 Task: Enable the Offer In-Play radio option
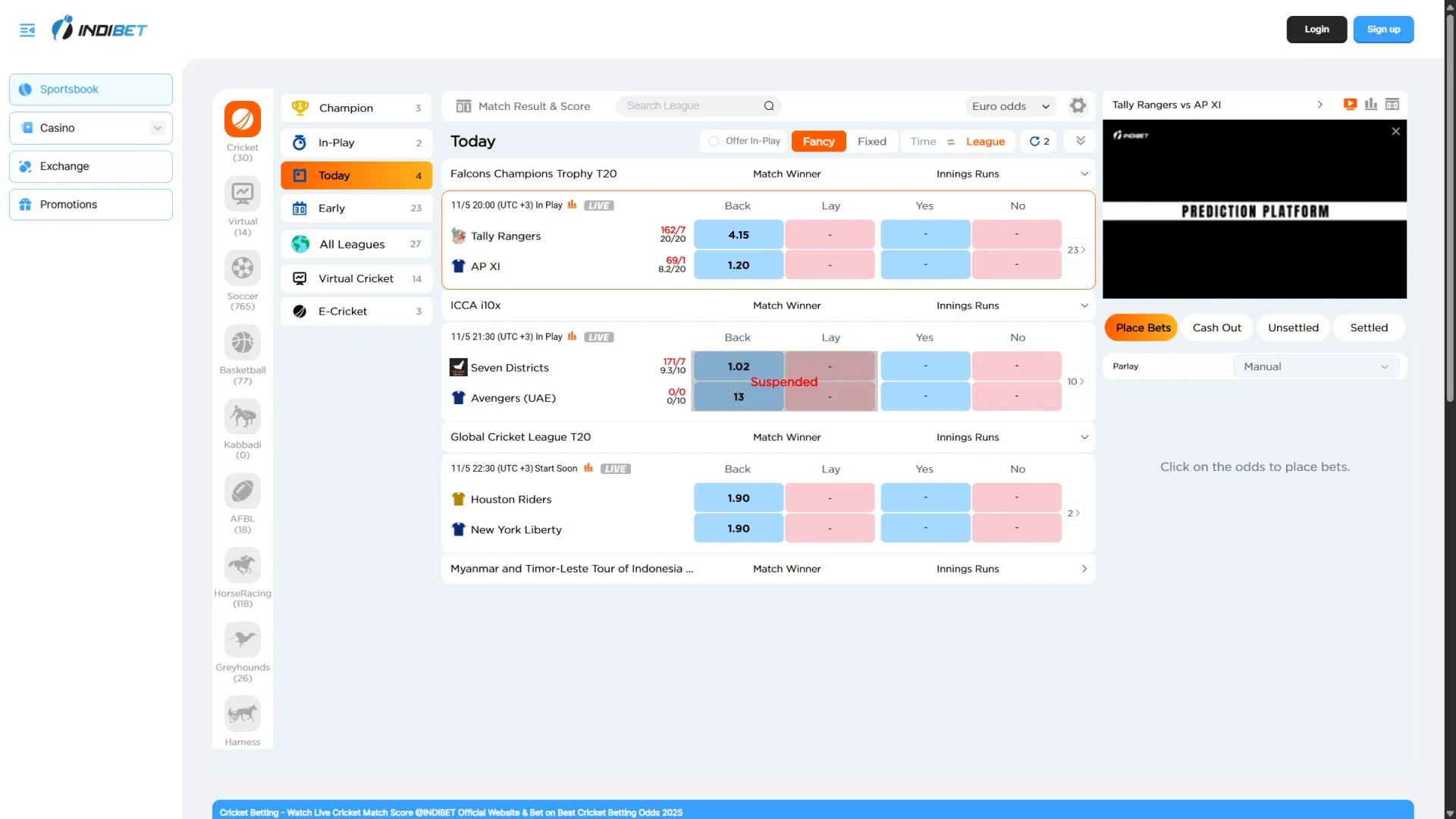point(714,142)
